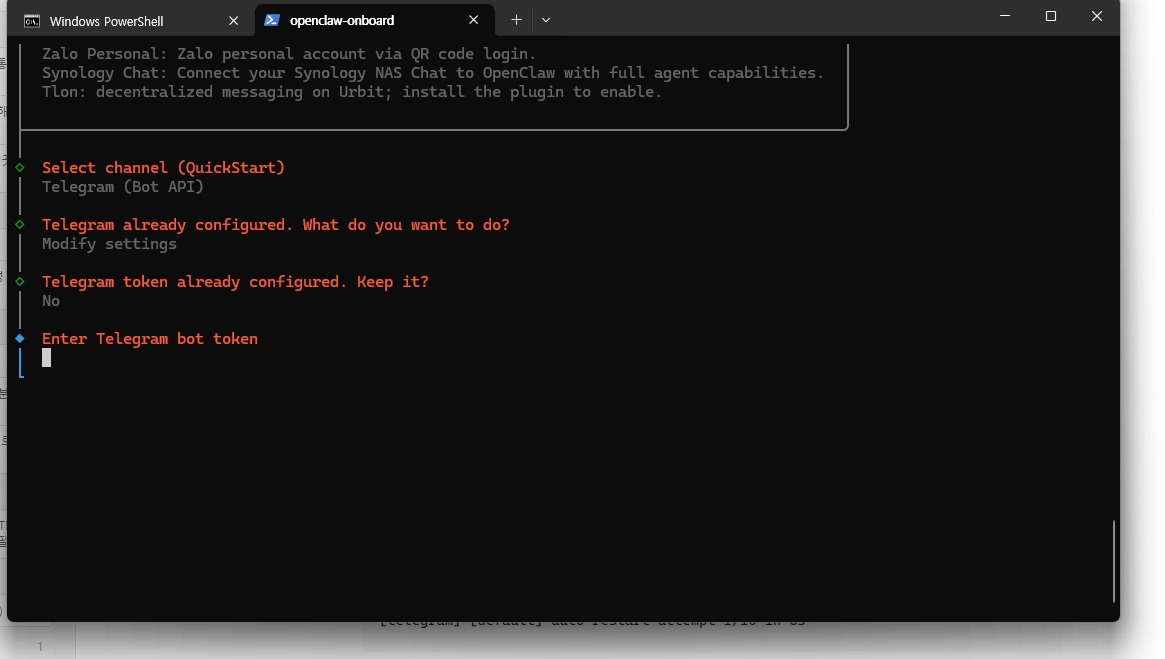Click the Modify settings answer text
Image resolution: width=1165 pixels, height=659 pixels.
click(109, 244)
